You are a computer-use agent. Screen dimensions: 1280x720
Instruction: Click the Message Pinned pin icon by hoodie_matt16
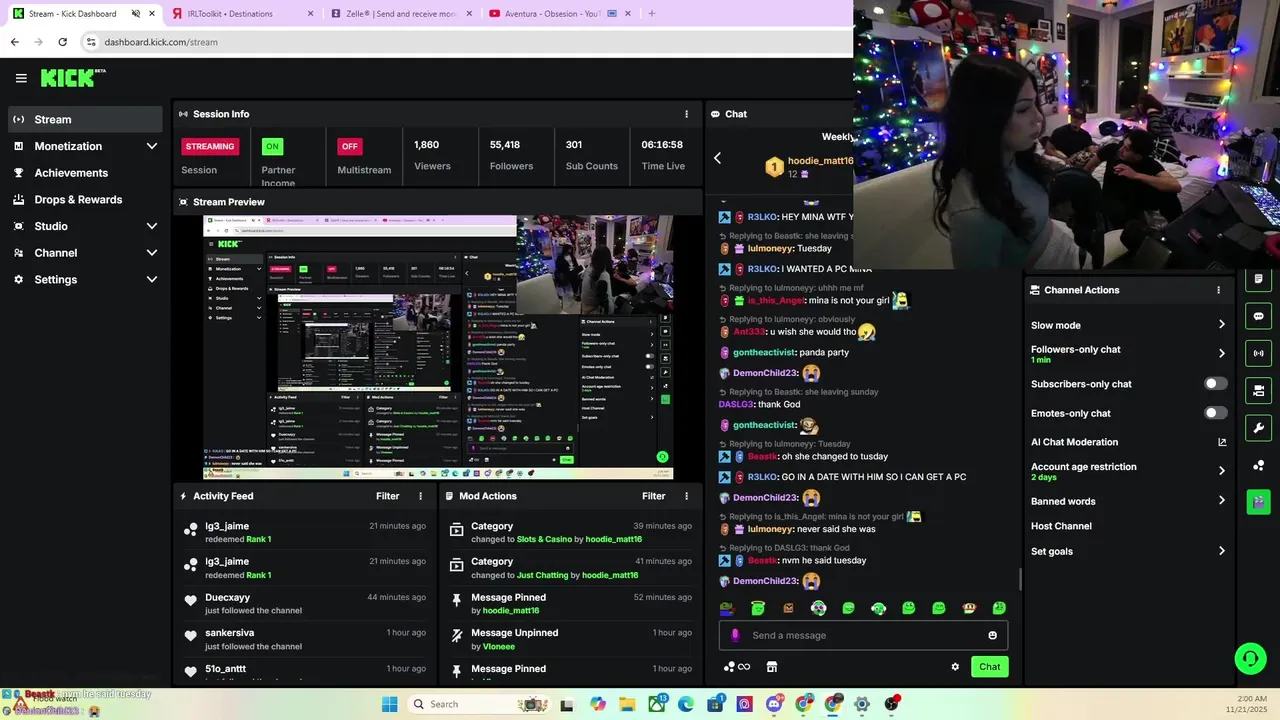tap(456, 601)
